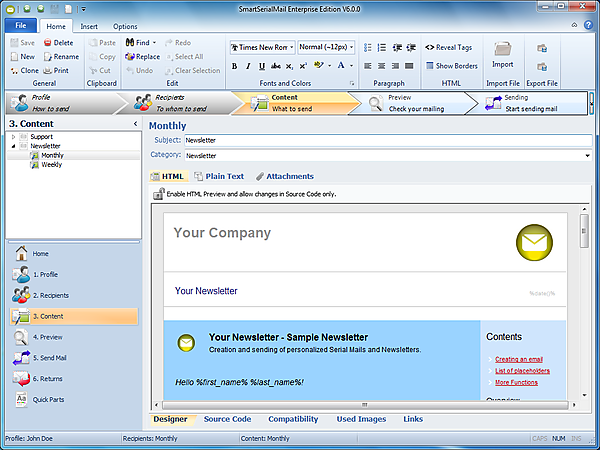The width and height of the screenshot is (600, 450).
Task: Apply Superscript formatting
Action: tap(303, 66)
